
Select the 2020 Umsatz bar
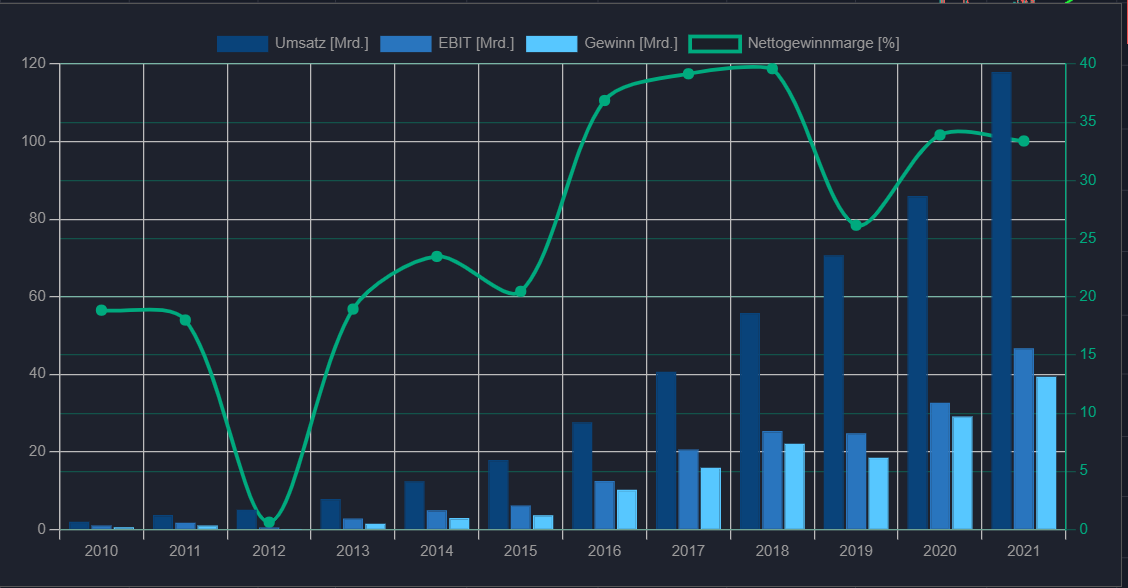917,363
